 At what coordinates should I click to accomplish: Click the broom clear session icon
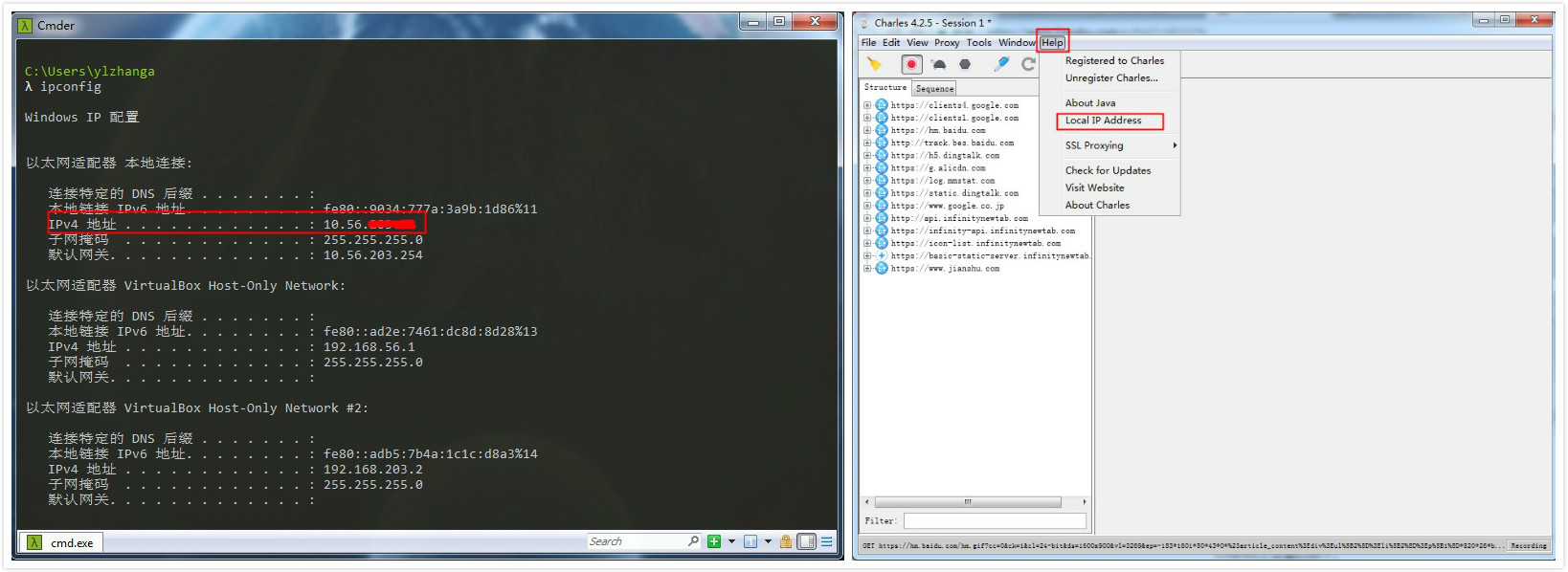click(x=874, y=64)
